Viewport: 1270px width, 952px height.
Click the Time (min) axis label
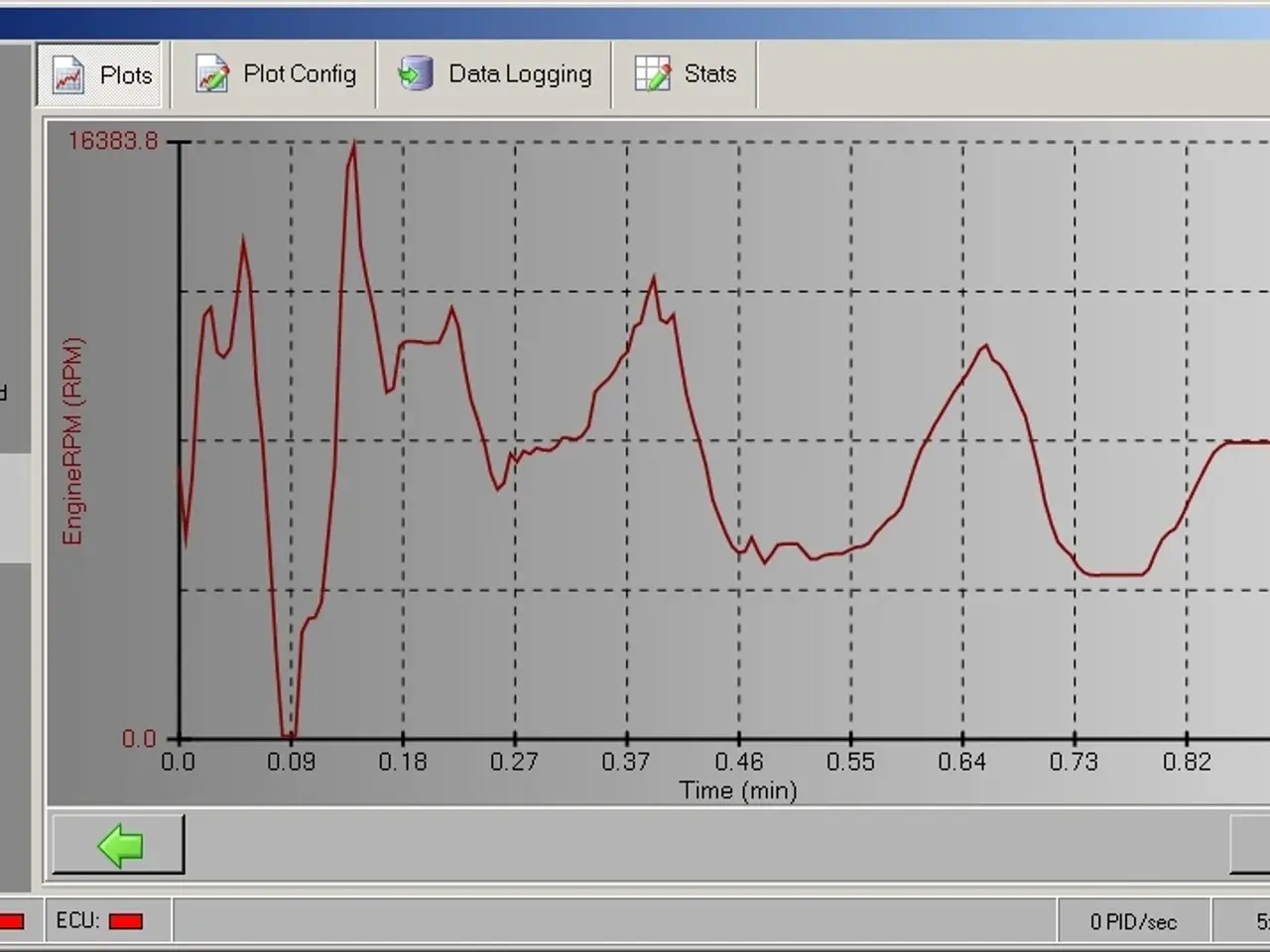click(x=738, y=790)
